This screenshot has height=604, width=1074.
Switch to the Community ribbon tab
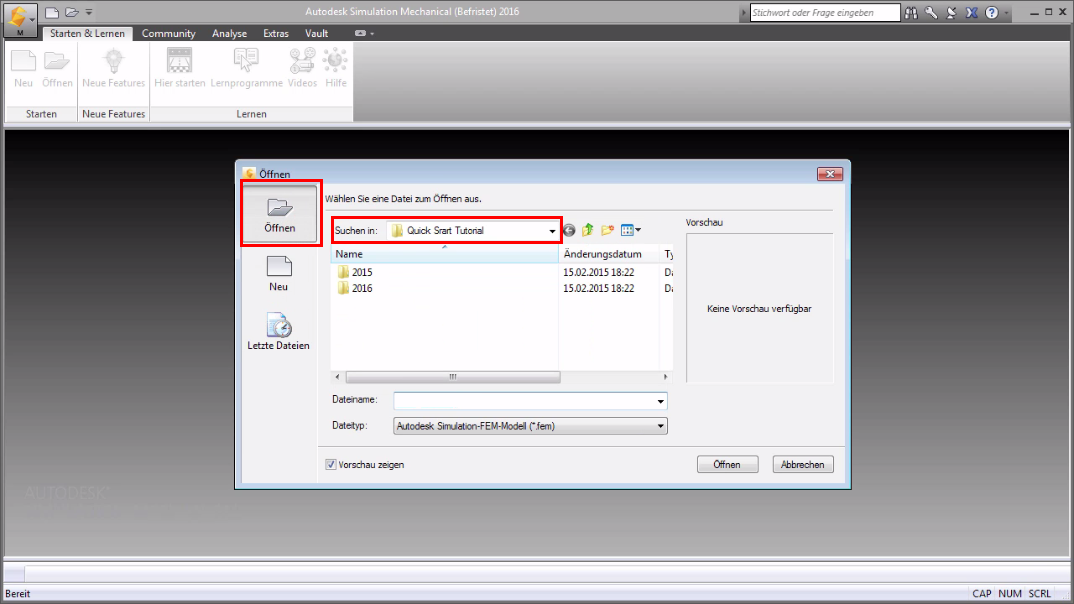[168, 33]
